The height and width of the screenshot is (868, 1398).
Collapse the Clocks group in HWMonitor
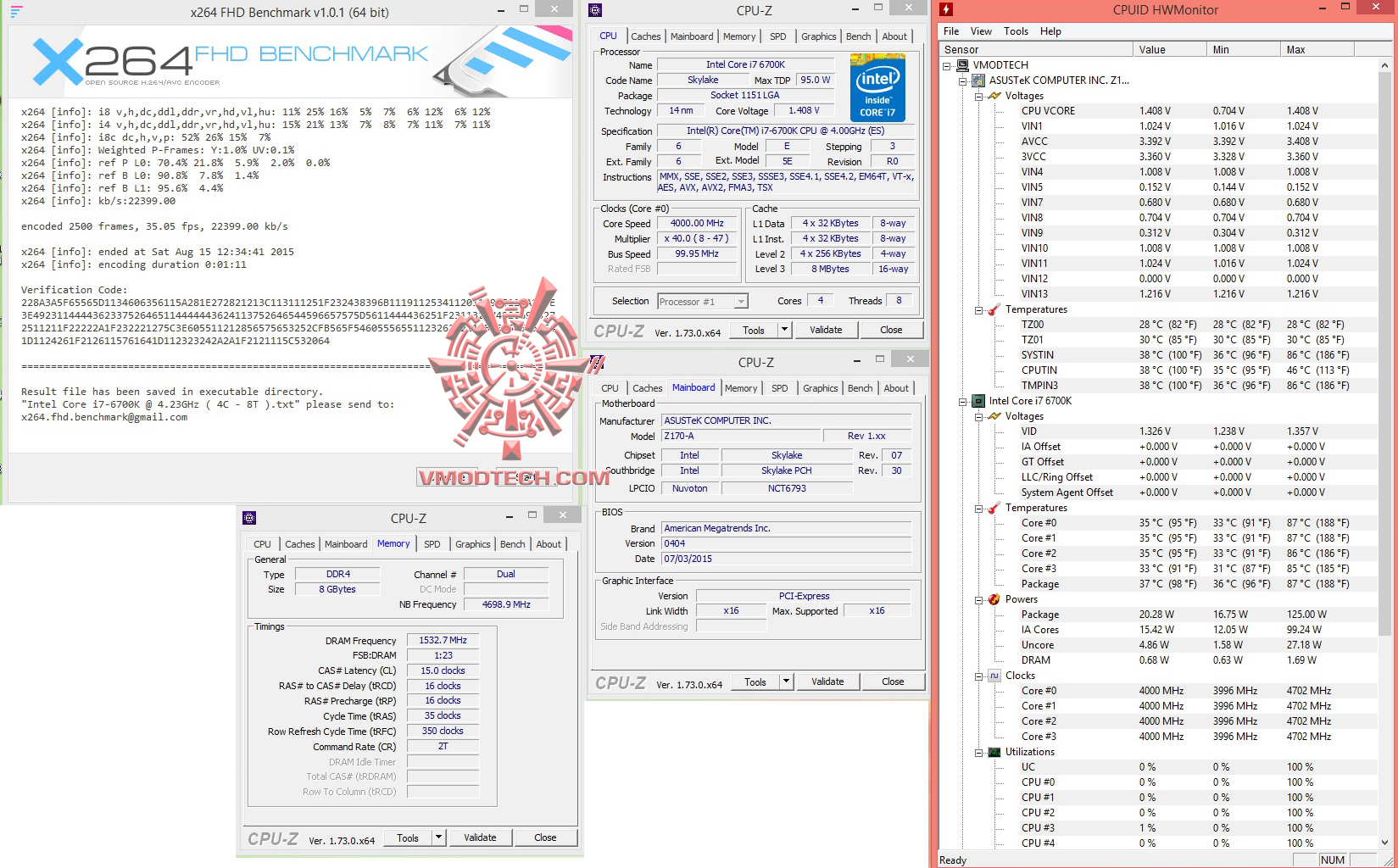coord(978,676)
